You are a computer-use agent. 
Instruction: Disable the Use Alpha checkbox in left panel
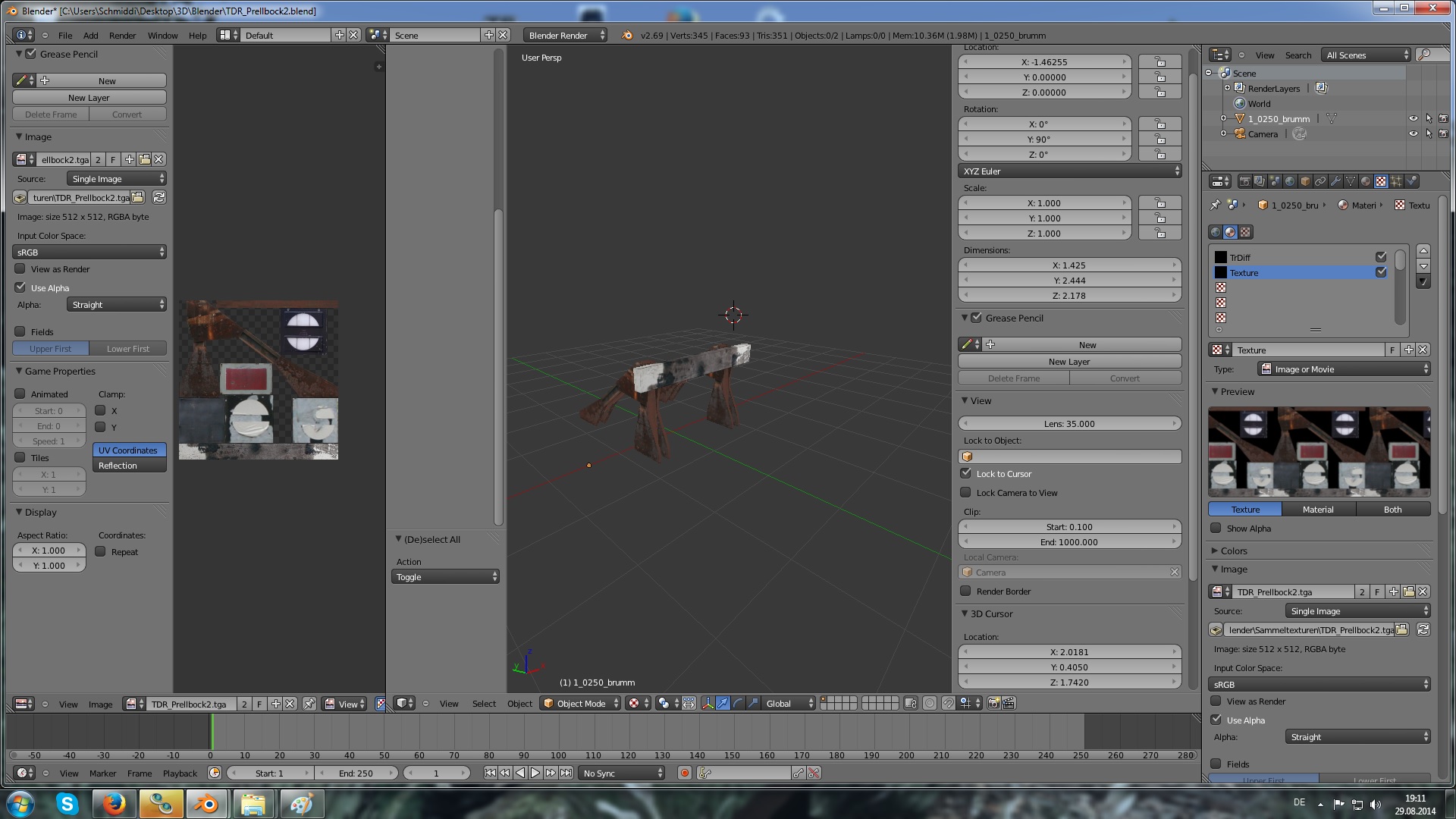point(20,288)
